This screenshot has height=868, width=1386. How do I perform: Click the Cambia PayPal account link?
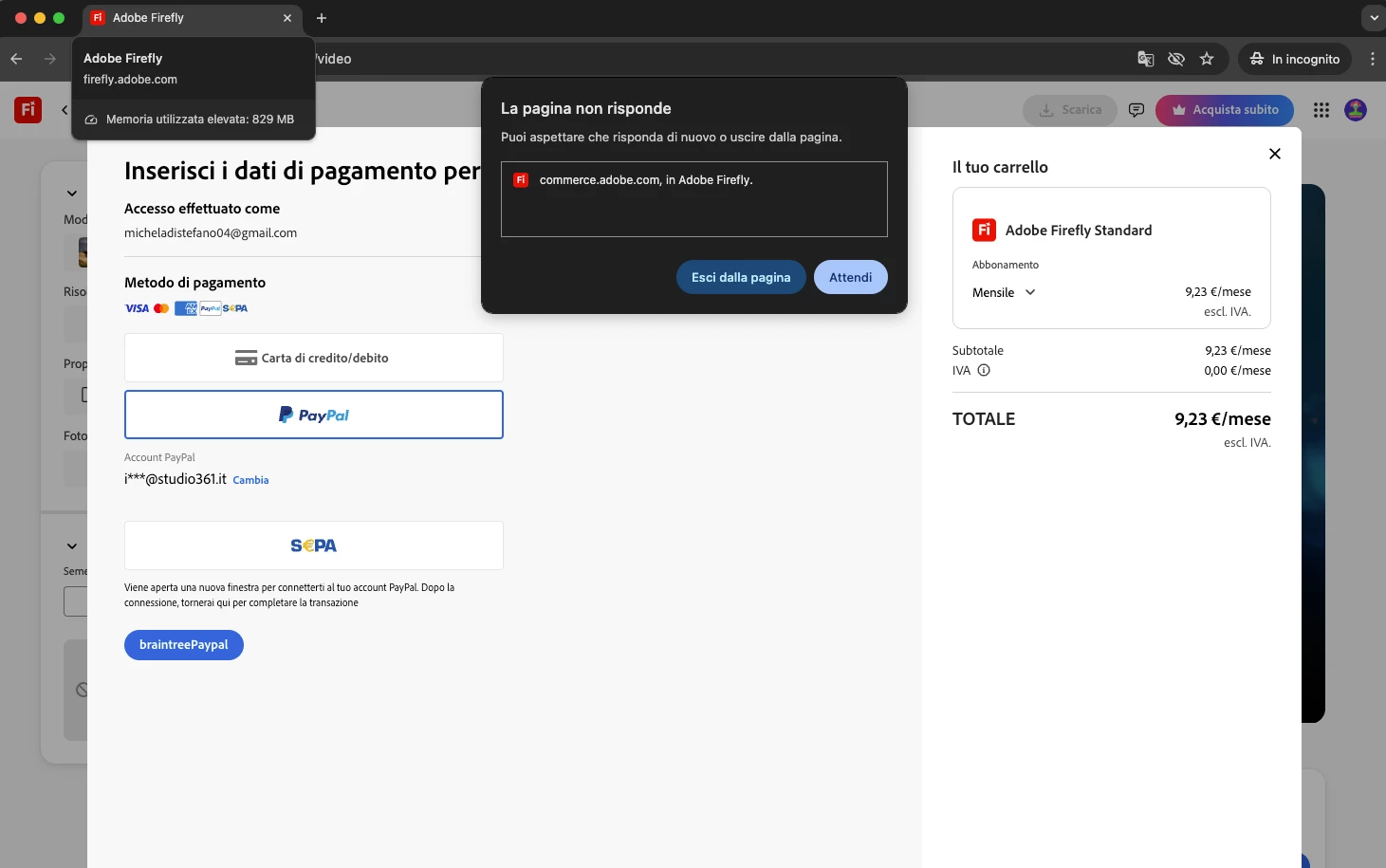click(250, 481)
